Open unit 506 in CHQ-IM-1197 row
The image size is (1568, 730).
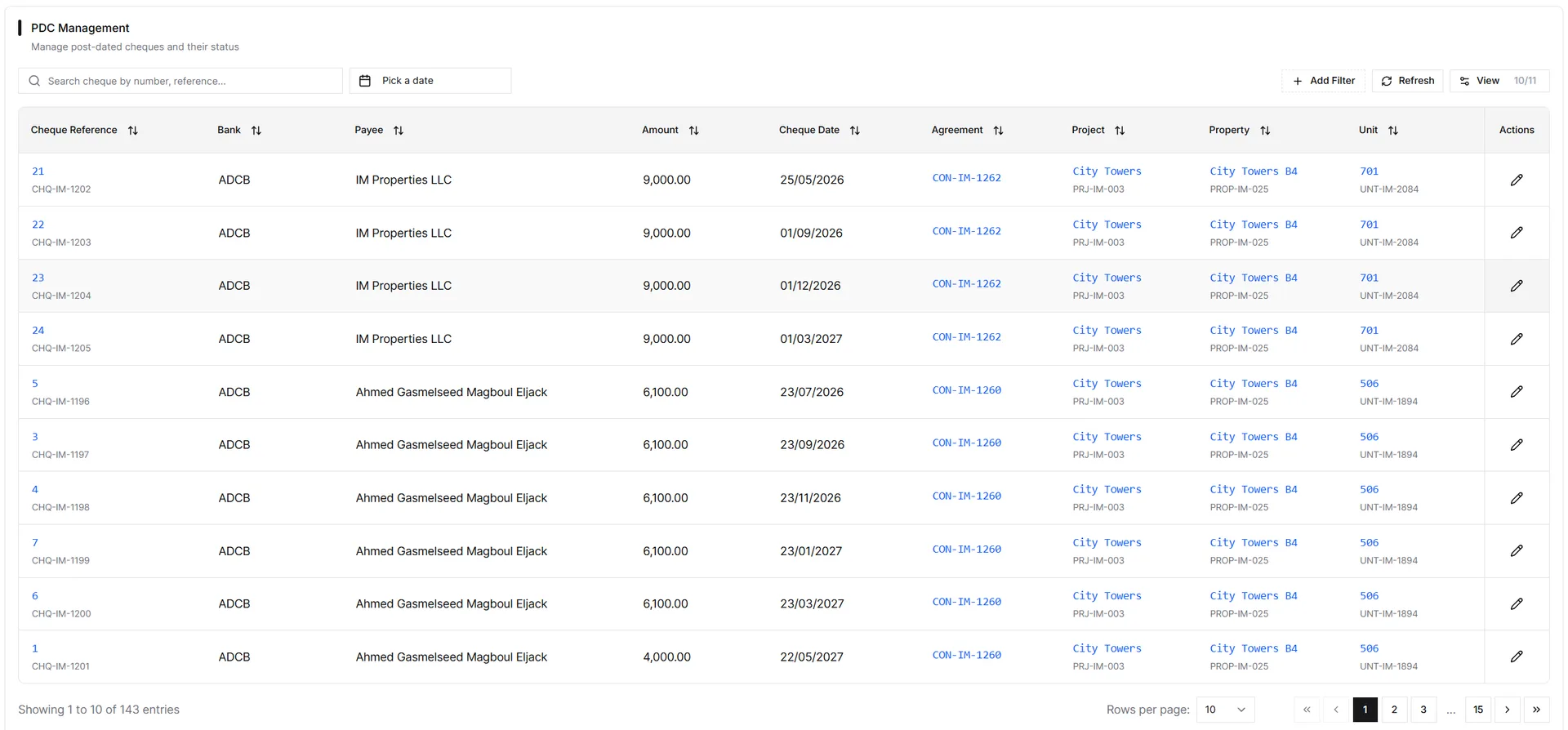click(1369, 437)
